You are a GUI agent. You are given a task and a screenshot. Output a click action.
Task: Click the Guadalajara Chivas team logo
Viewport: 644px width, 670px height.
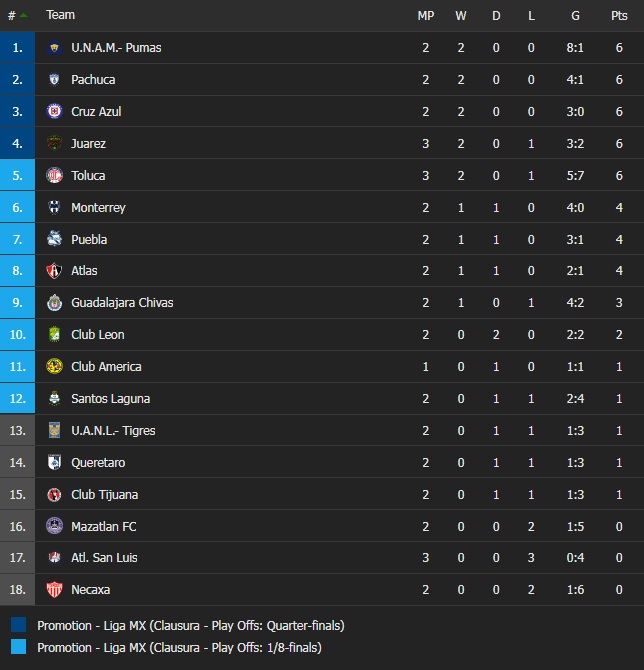tap(55, 303)
